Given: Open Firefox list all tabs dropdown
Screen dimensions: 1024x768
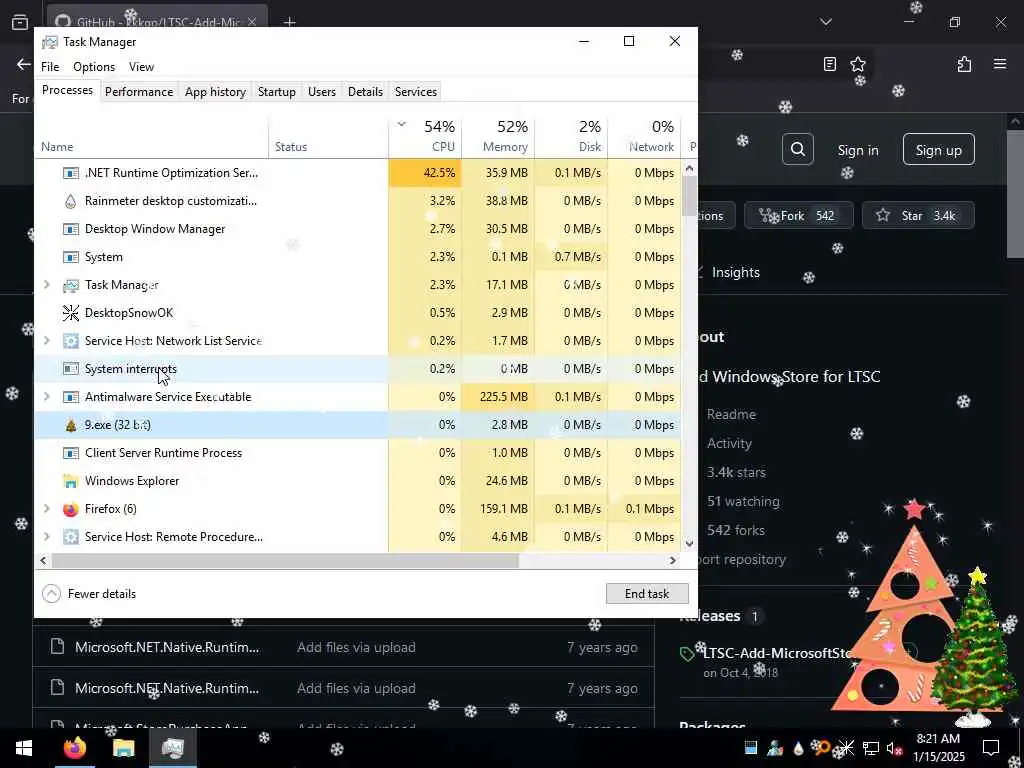Looking at the screenshot, I should [x=825, y=22].
